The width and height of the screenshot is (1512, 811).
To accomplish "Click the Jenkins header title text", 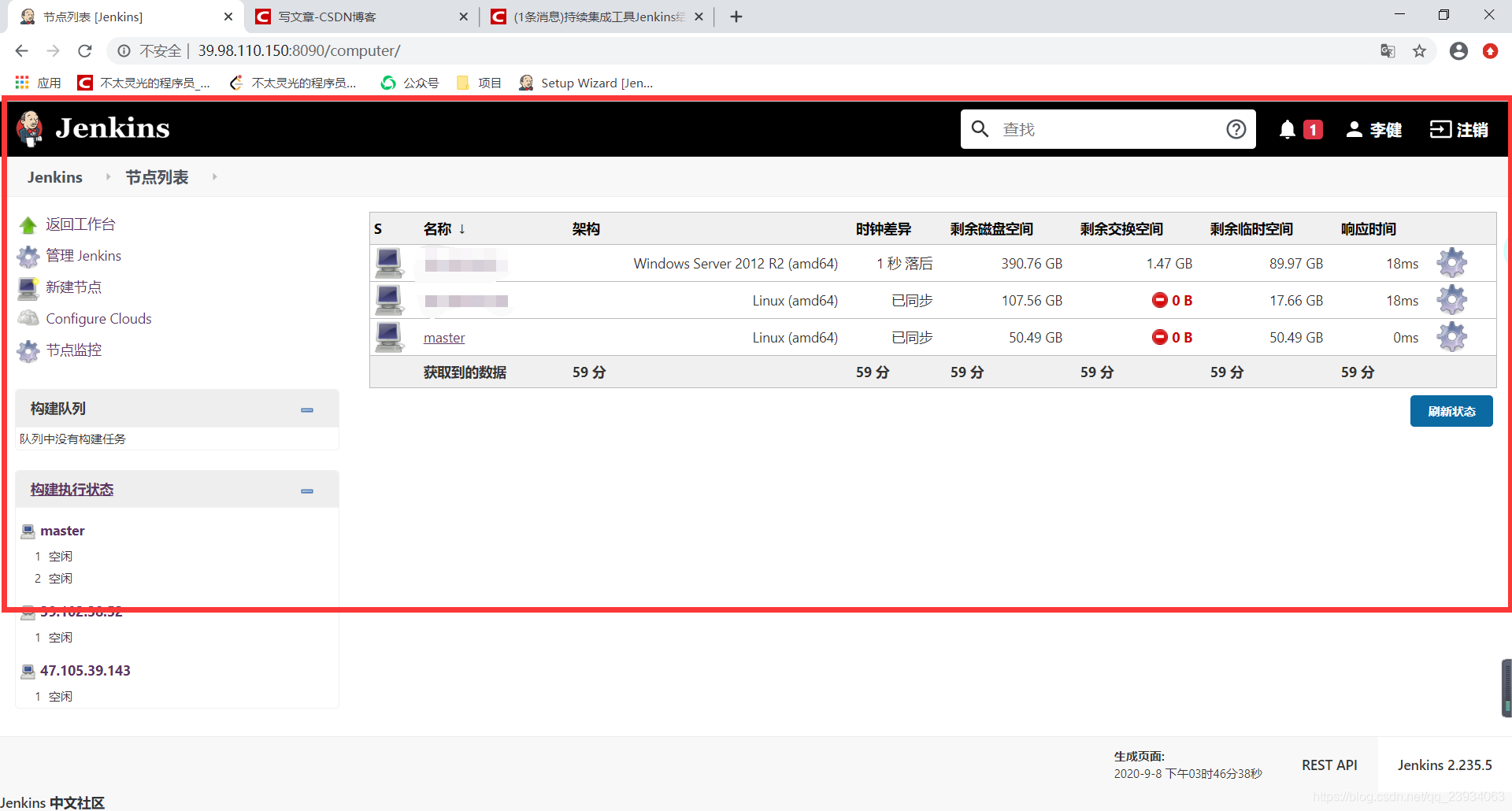I will (113, 128).
